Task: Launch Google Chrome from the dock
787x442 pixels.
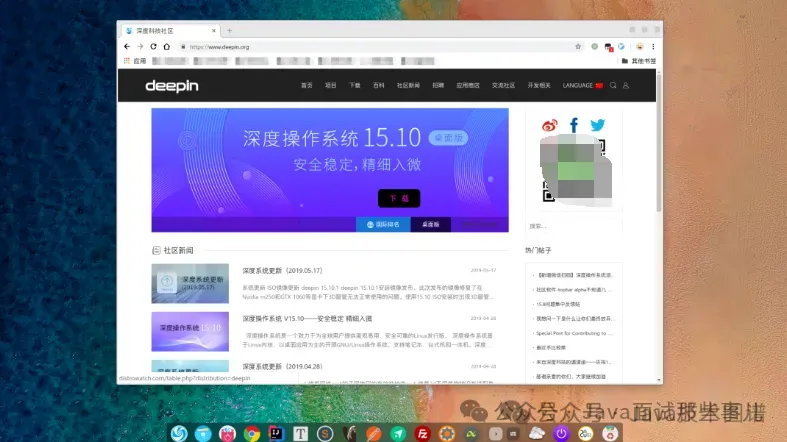Action: click(252, 433)
